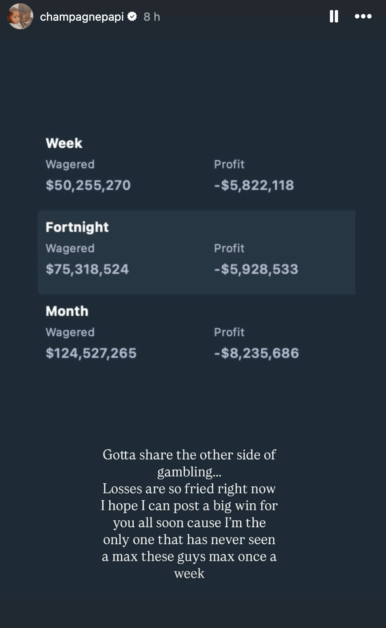The image size is (386, 628).
Task: Pause the story playback
Action: (x=334, y=16)
